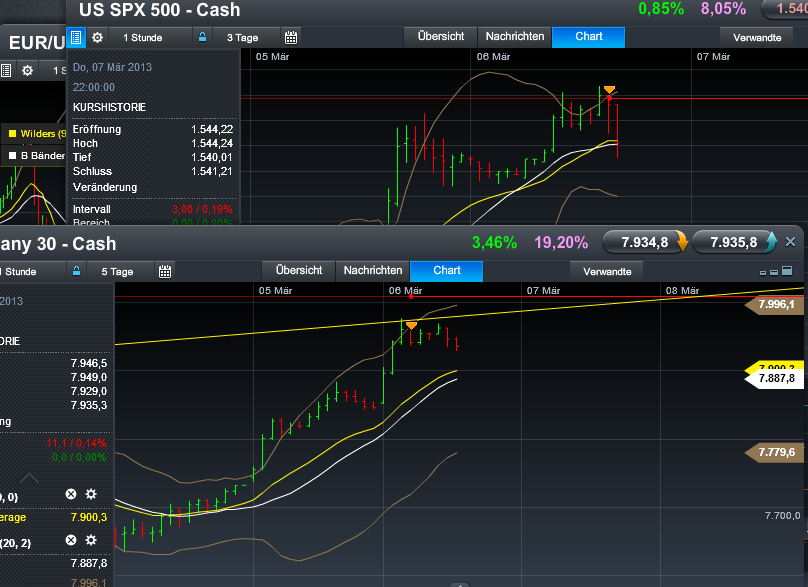Screen dimensions: 808x587
Task: Open the Übersicht tab on Germany 30
Action: [298, 270]
